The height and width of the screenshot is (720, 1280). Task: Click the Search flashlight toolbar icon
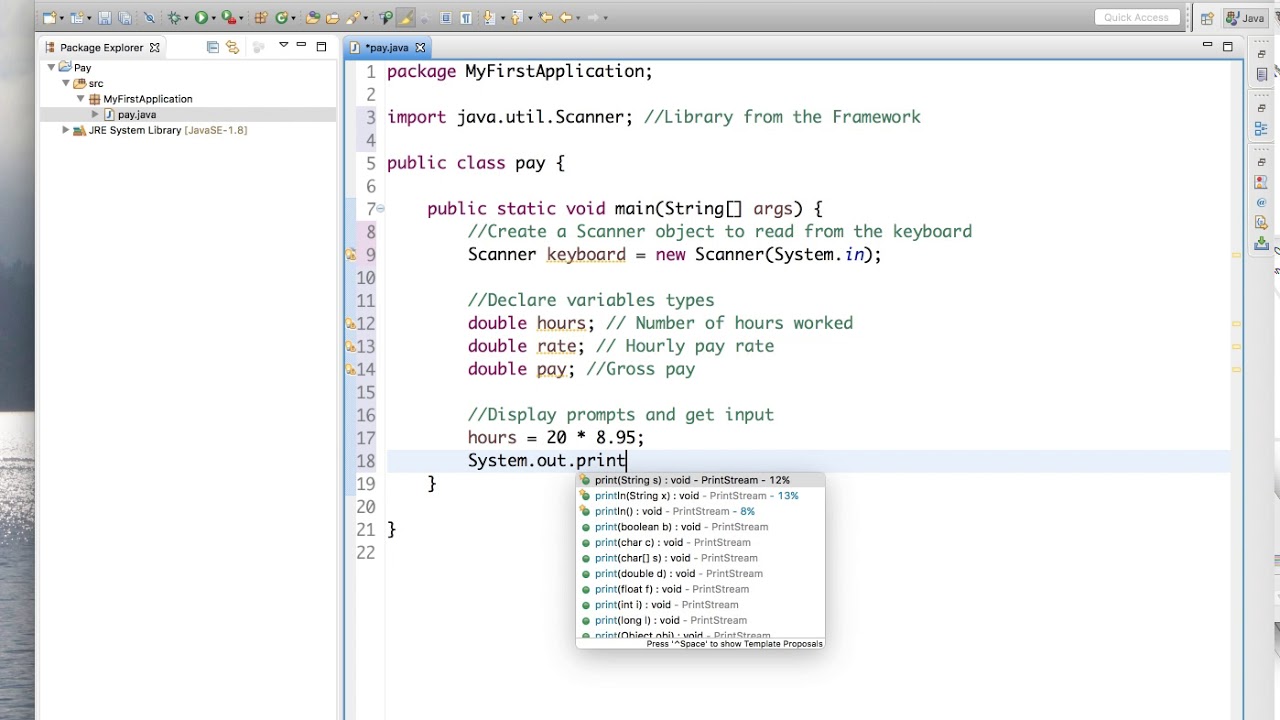pos(352,18)
